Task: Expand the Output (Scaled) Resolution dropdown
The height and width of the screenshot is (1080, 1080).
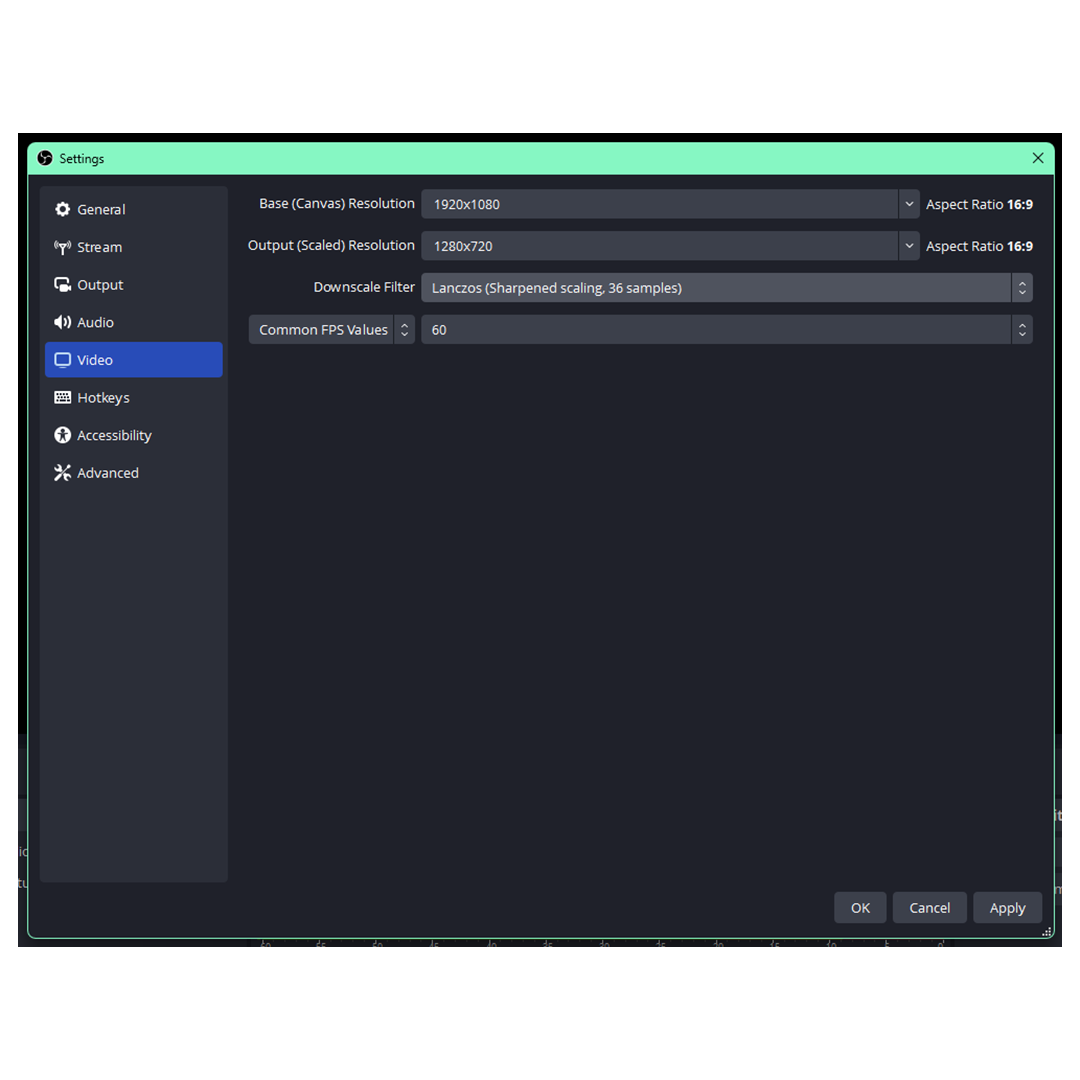Action: (x=908, y=246)
